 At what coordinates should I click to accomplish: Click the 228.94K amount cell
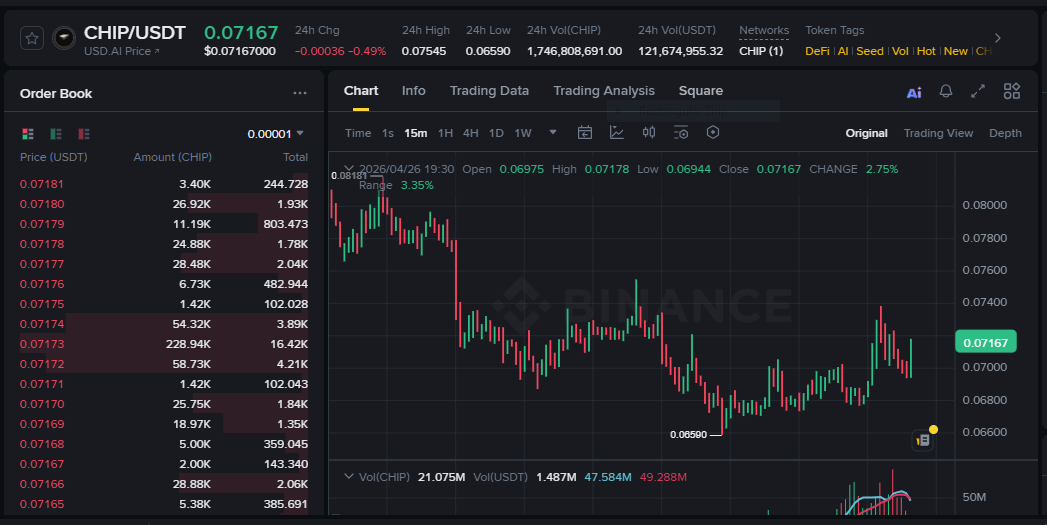point(188,344)
